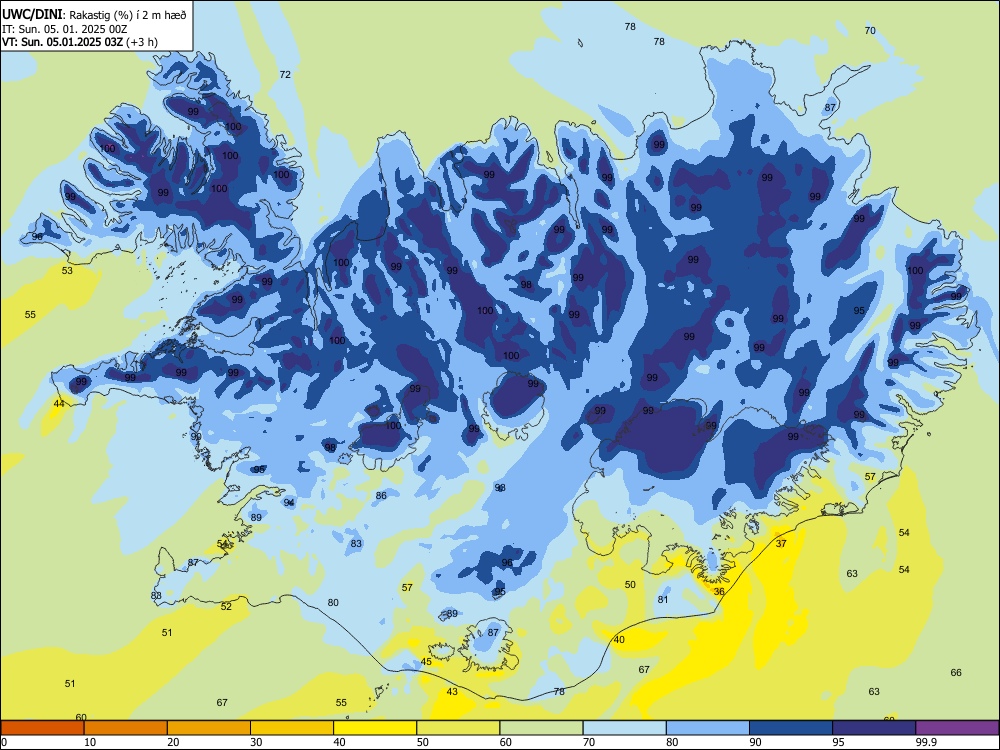The image size is (1000, 750).
Task: Click the 'VT: Sun. 05.01.2025 03Z (+3 h)' line
Action: pyautogui.click(x=80, y=42)
